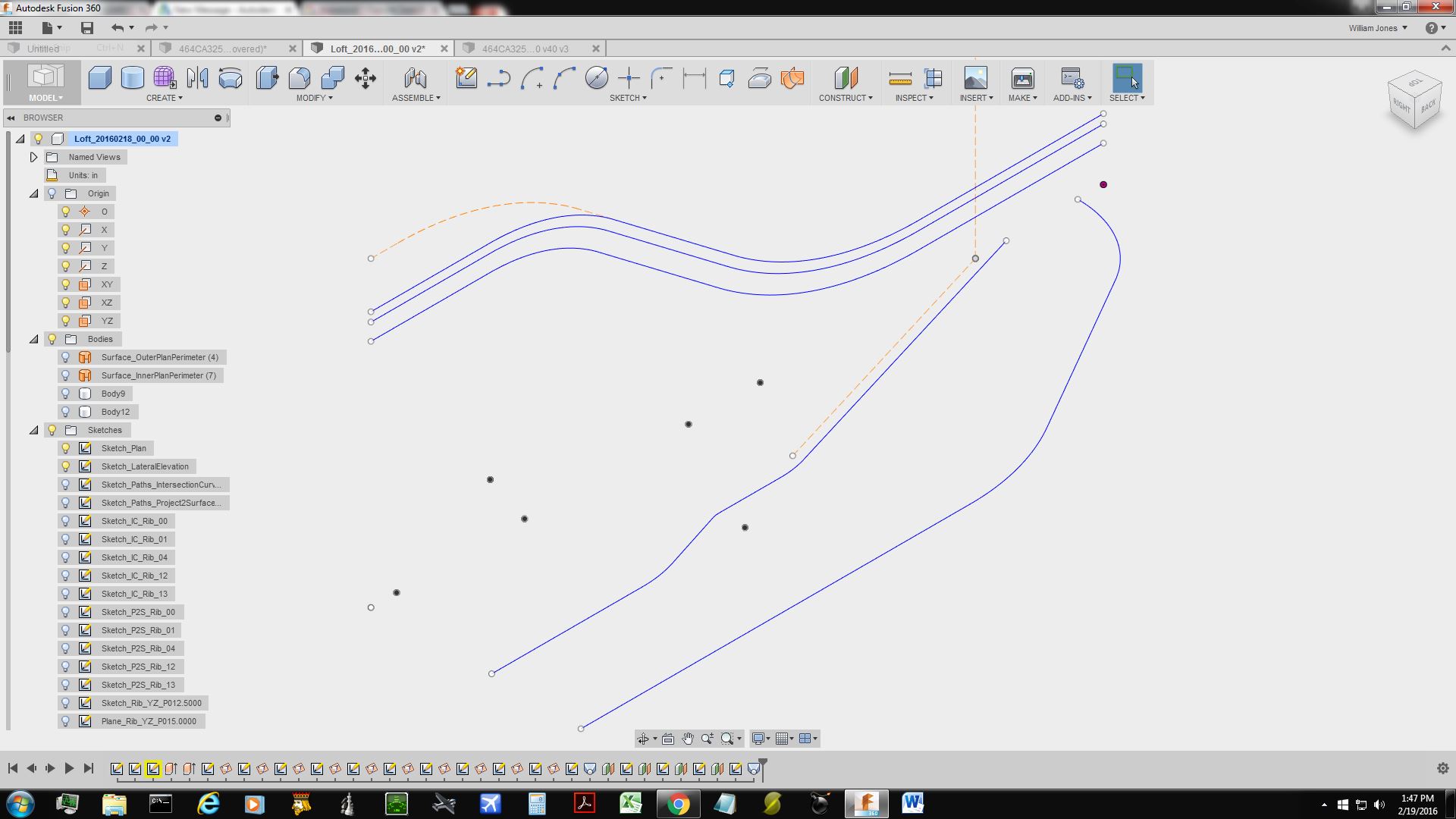Open the CREATE dropdown menu
The width and height of the screenshot is (1456, 819).
[x=164, y=98]
